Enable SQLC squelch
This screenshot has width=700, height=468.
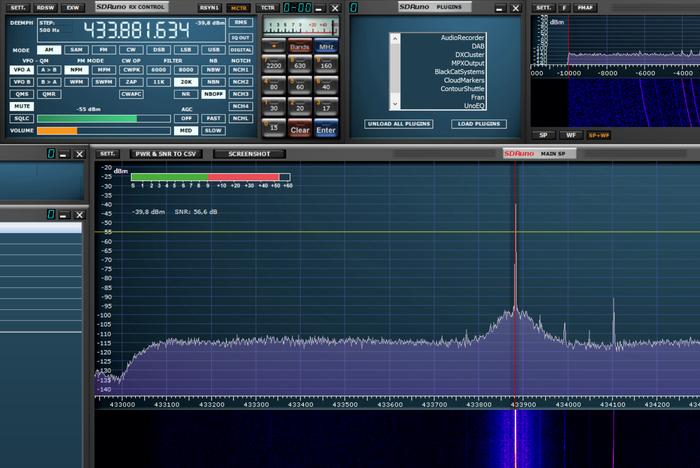tap(22, 118)
